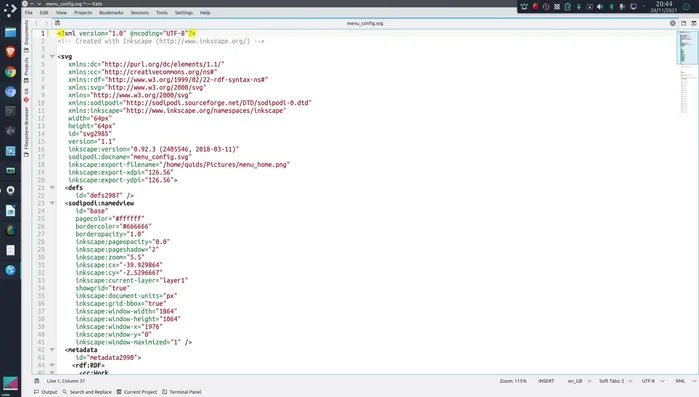Viewport: 699px width, 397px height.
Task: Open the notifications bell in system tray
Action: pos(524,7)
